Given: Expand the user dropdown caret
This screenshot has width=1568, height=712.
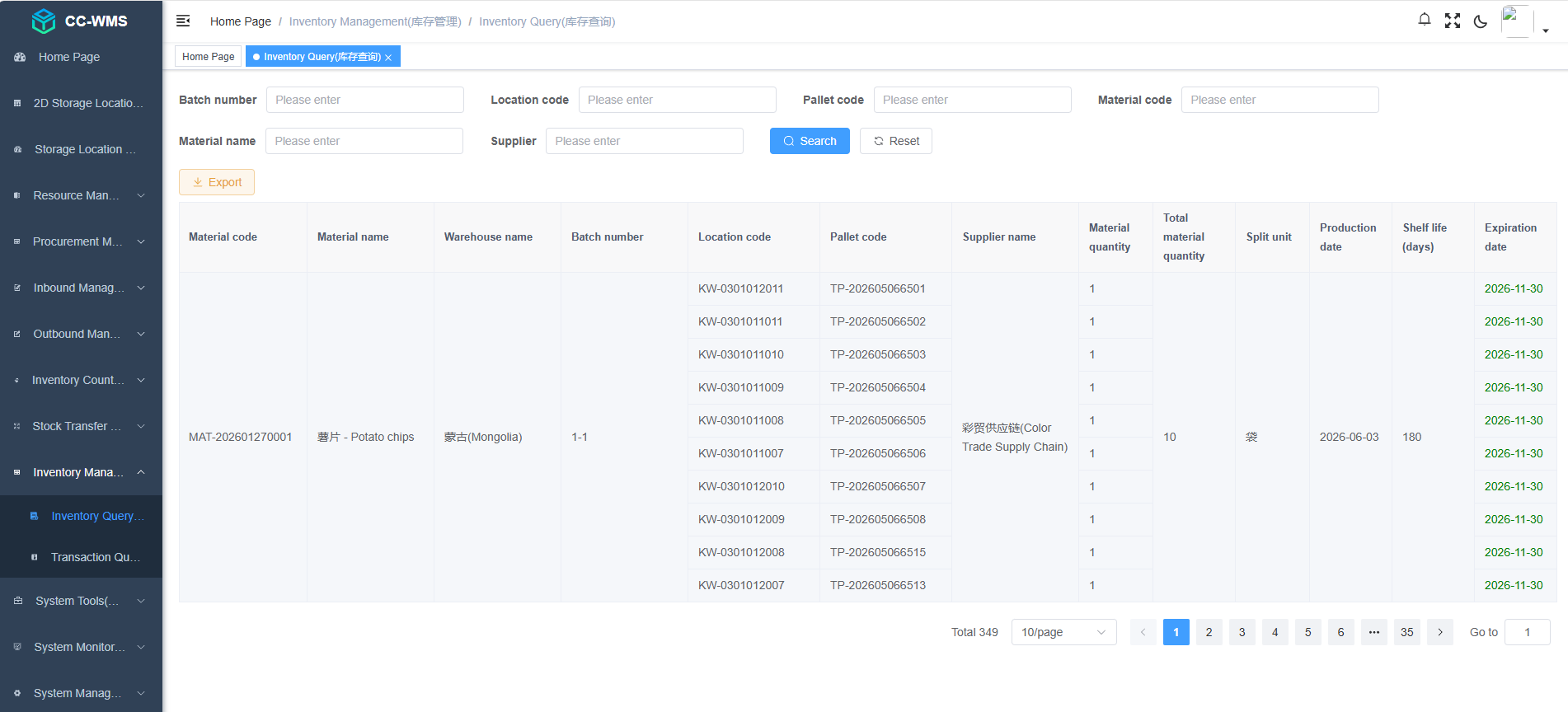Looking at the screenshot, I should (1546, 30).
